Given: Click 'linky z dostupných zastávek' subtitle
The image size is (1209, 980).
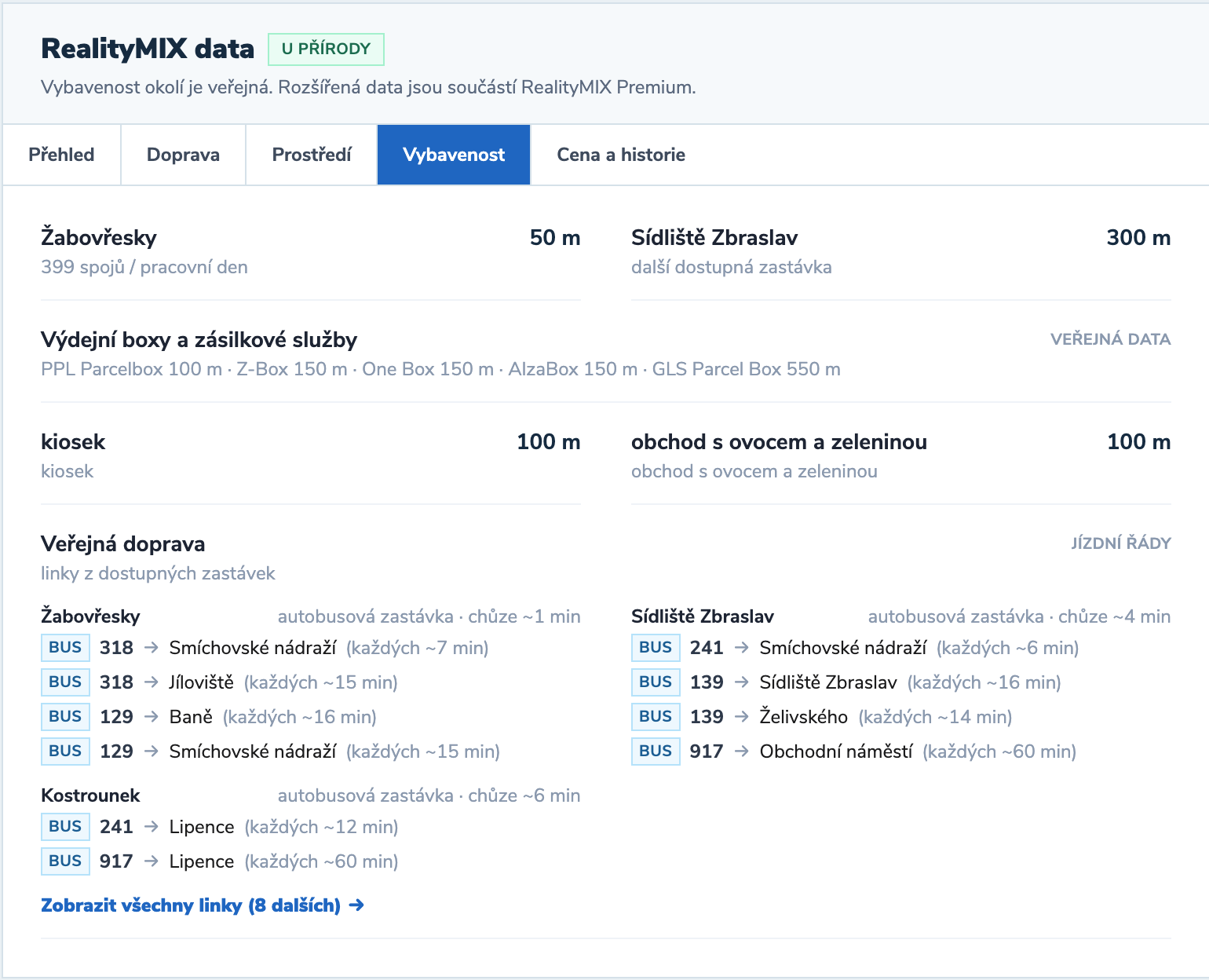Looking at the screenshot, I should tap(158, 573).
